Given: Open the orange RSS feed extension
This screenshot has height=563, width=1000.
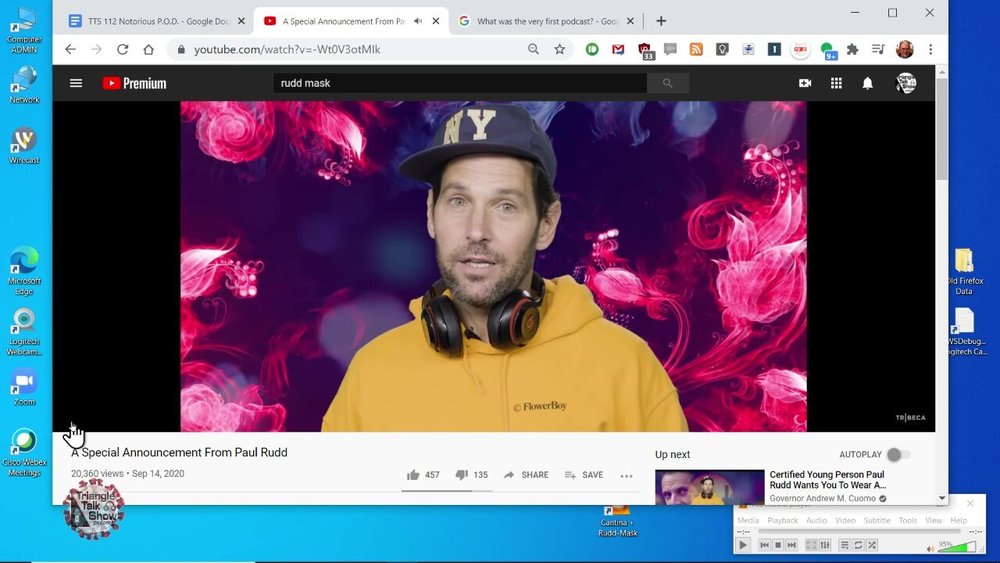Looking at the screenshot, I should 696,49.
